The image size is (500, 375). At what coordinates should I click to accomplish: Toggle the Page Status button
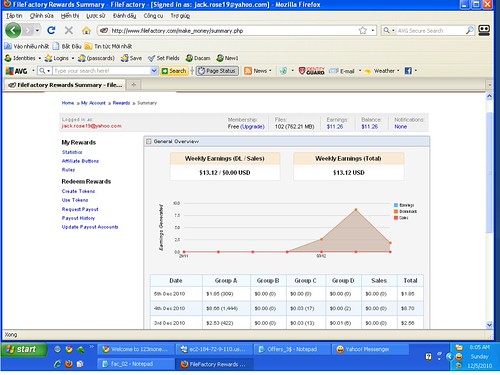click(217, 71)
